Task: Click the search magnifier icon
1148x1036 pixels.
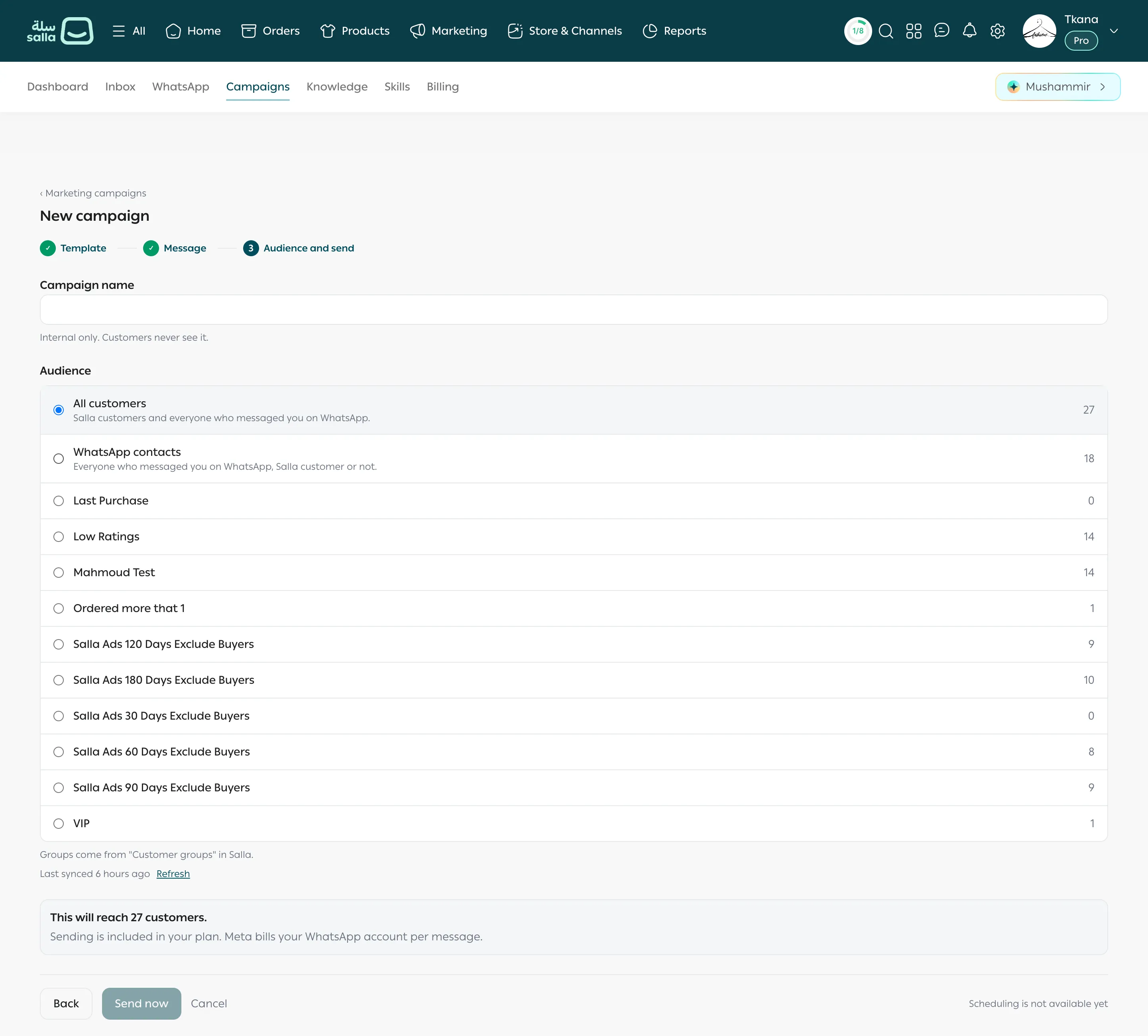Action: 885,31
